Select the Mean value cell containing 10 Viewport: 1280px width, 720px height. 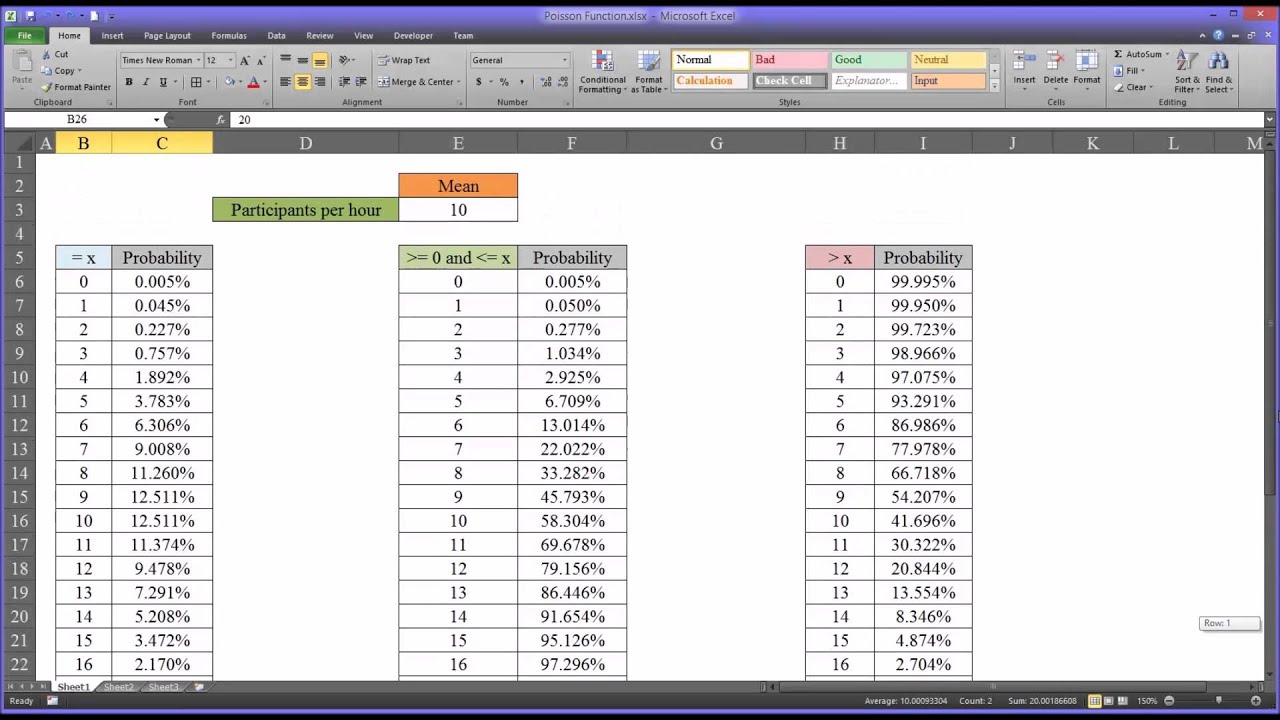[x=458, y=210]
